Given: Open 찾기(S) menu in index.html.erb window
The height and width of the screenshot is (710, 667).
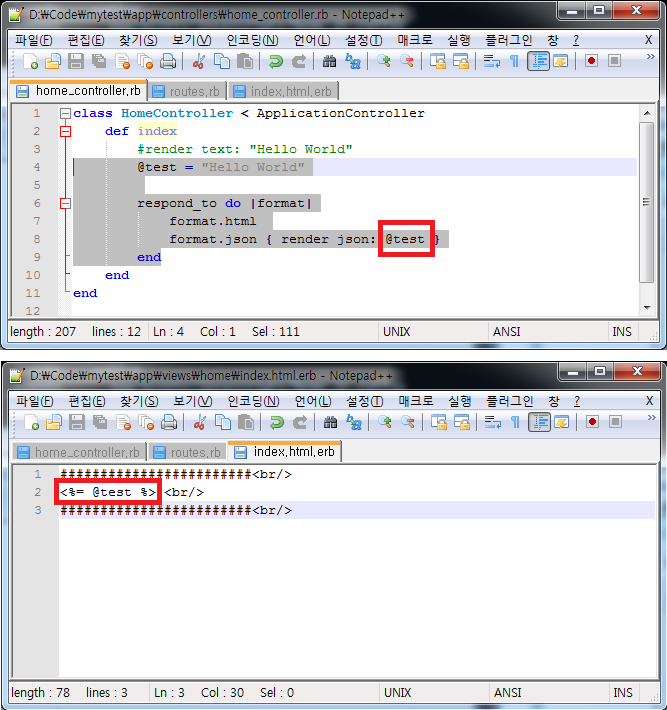Looking at the screenshot, I should [139, 401].
